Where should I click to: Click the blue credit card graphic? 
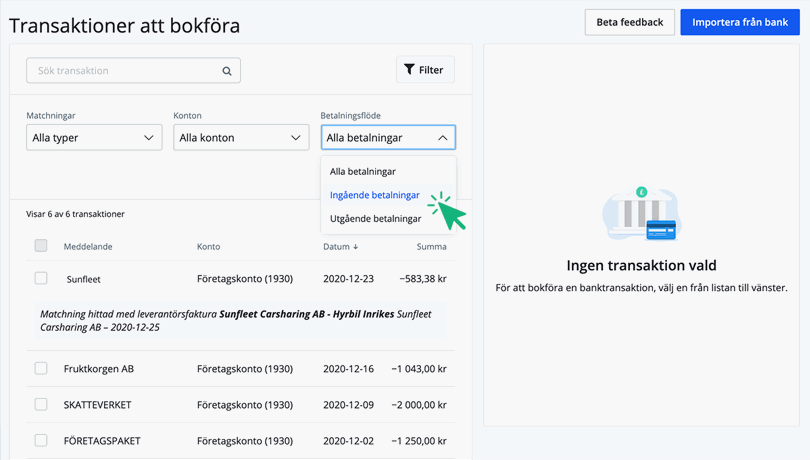coord(661,230)
